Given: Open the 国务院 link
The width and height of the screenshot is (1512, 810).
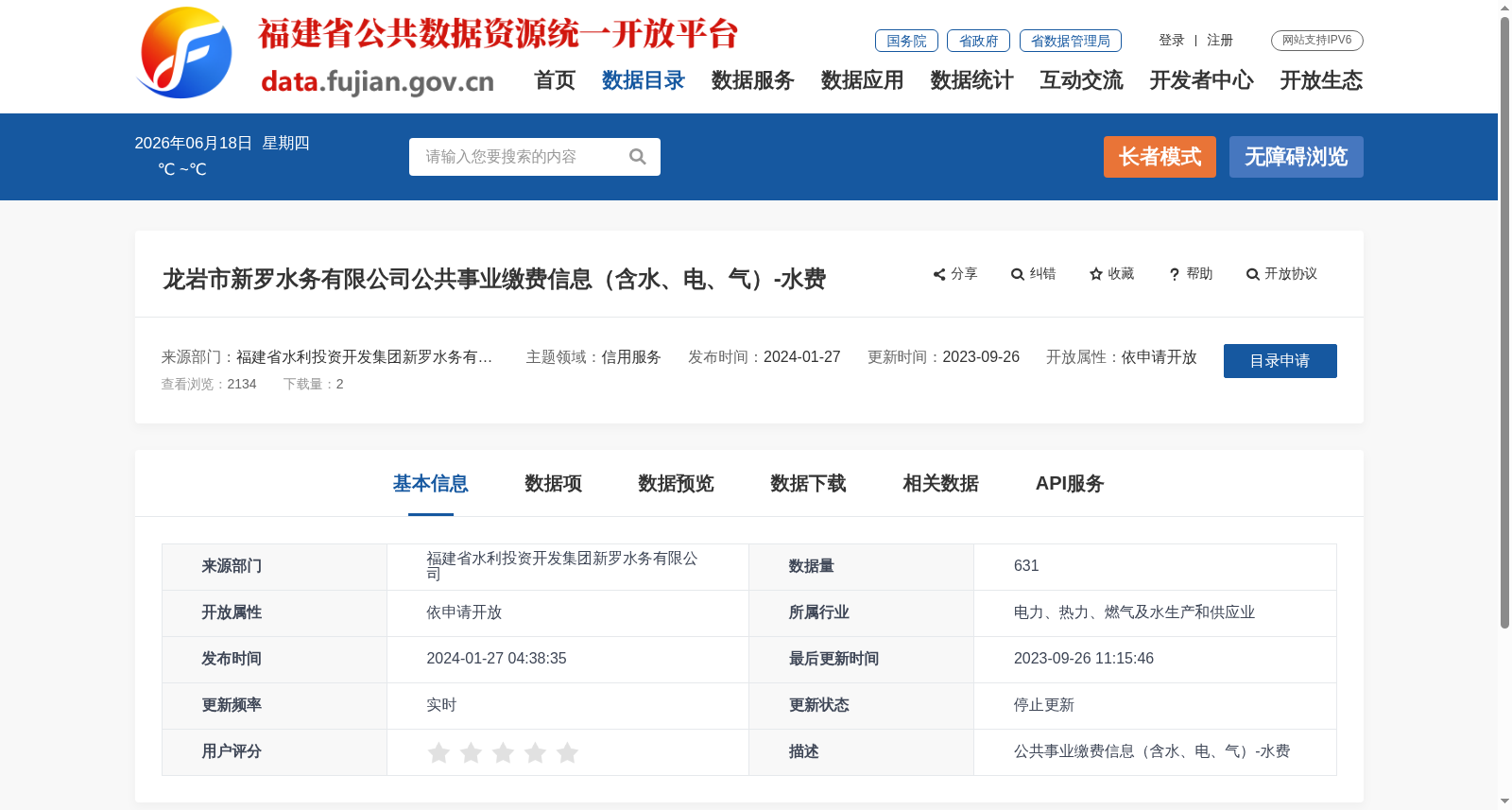Looking at the screenshot, I should (x=906, y=41).
